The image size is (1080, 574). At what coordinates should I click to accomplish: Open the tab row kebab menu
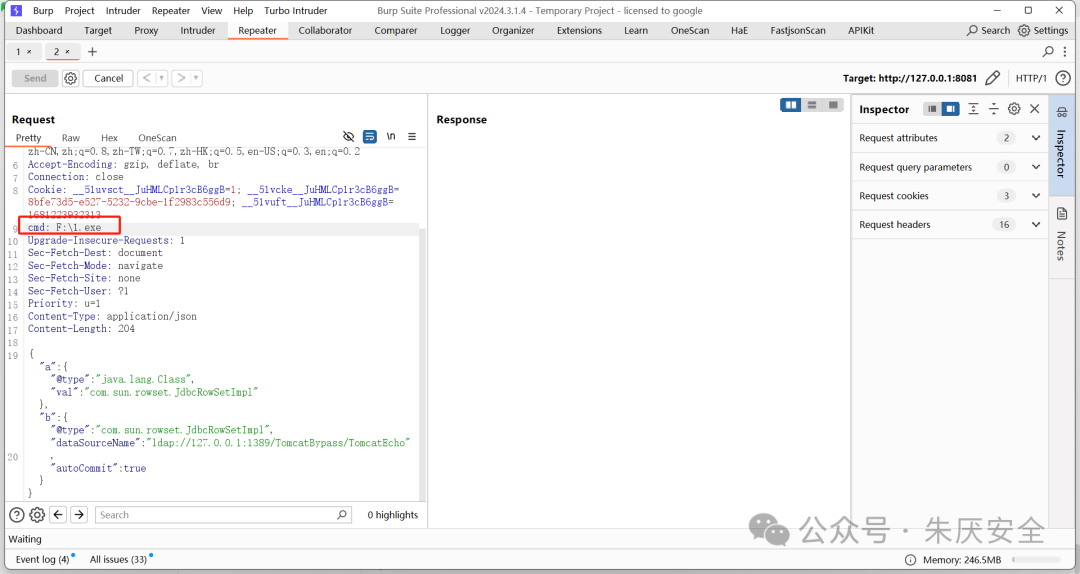(1066, 52)
